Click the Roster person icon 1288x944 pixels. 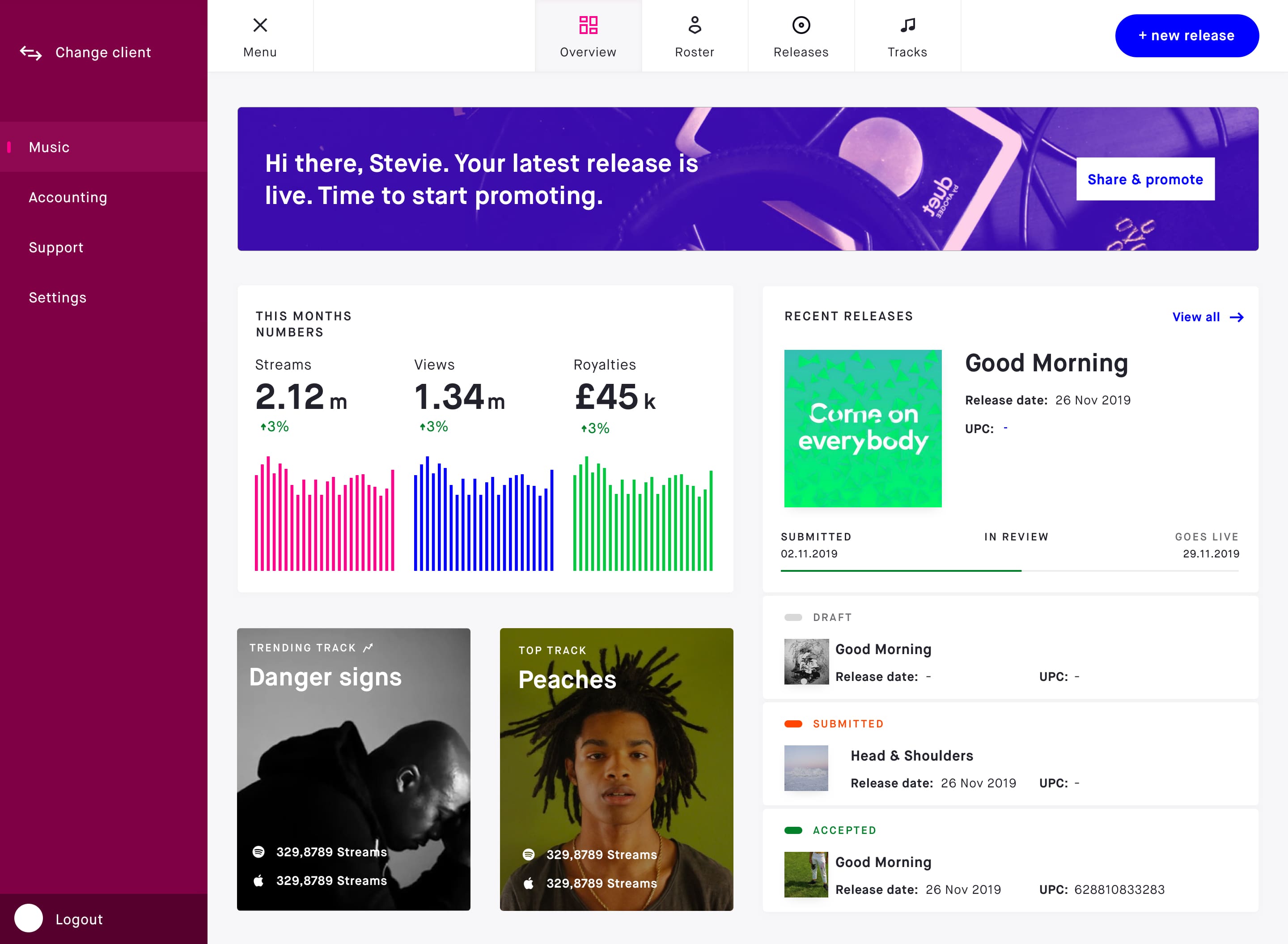click(694, 25)
